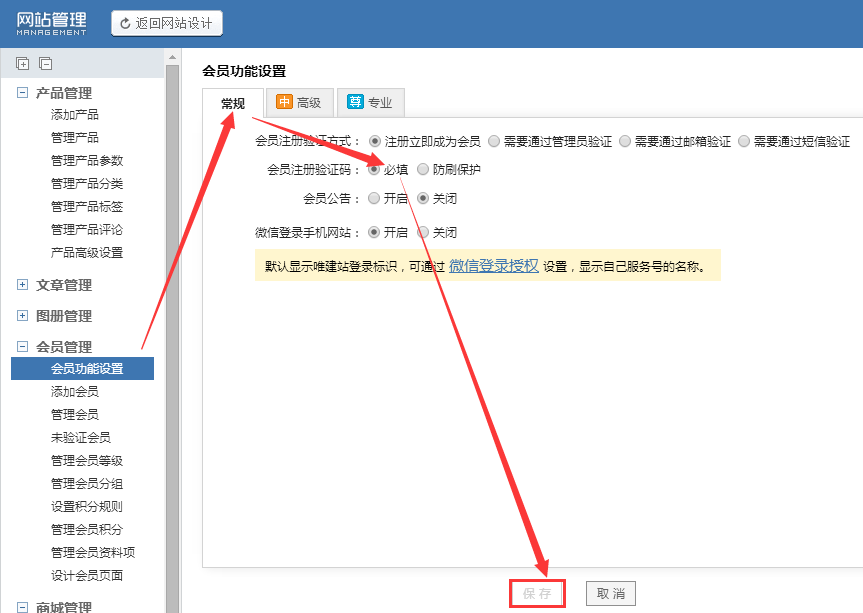The height and width of the screenshot is (613, 863).
Task: Open 未验证会员 in the sidebar
Action: tap(81, 437)
